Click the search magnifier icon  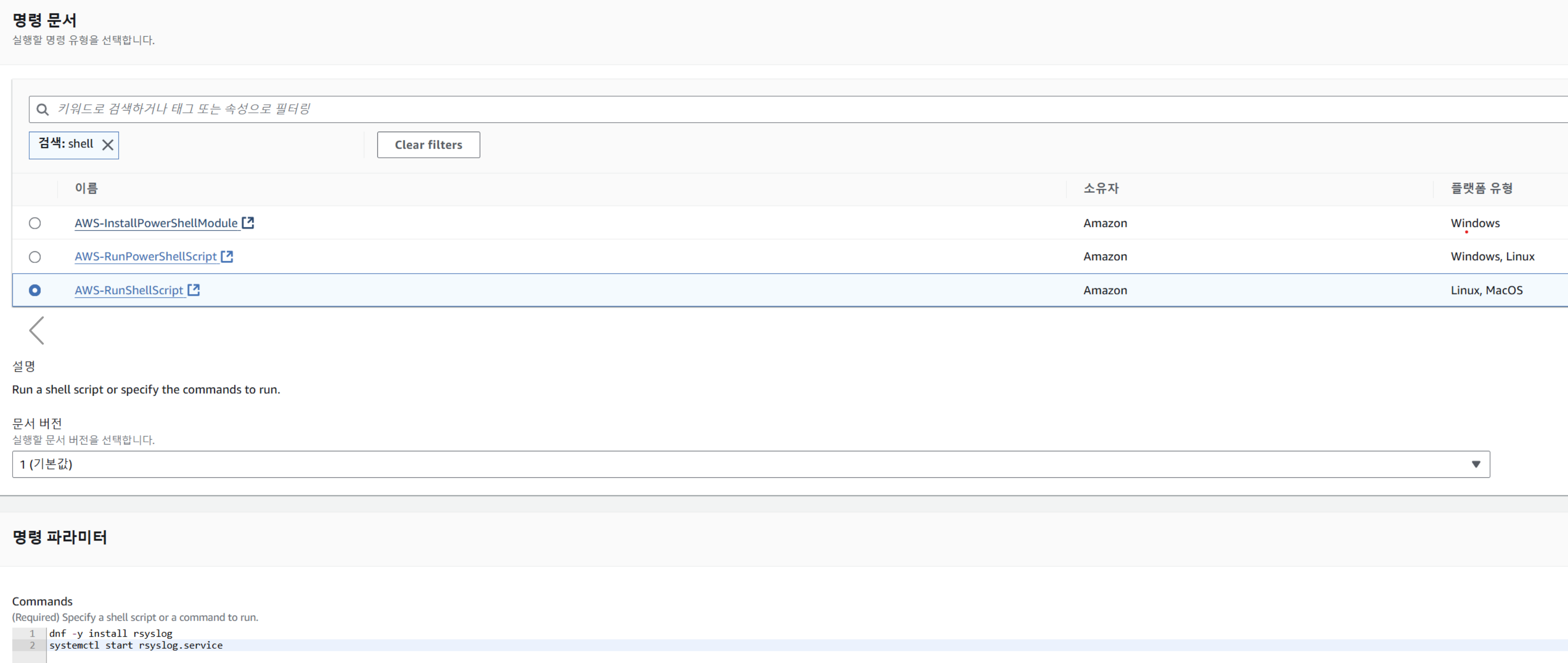pyautogui.click(x=42, y=110)
